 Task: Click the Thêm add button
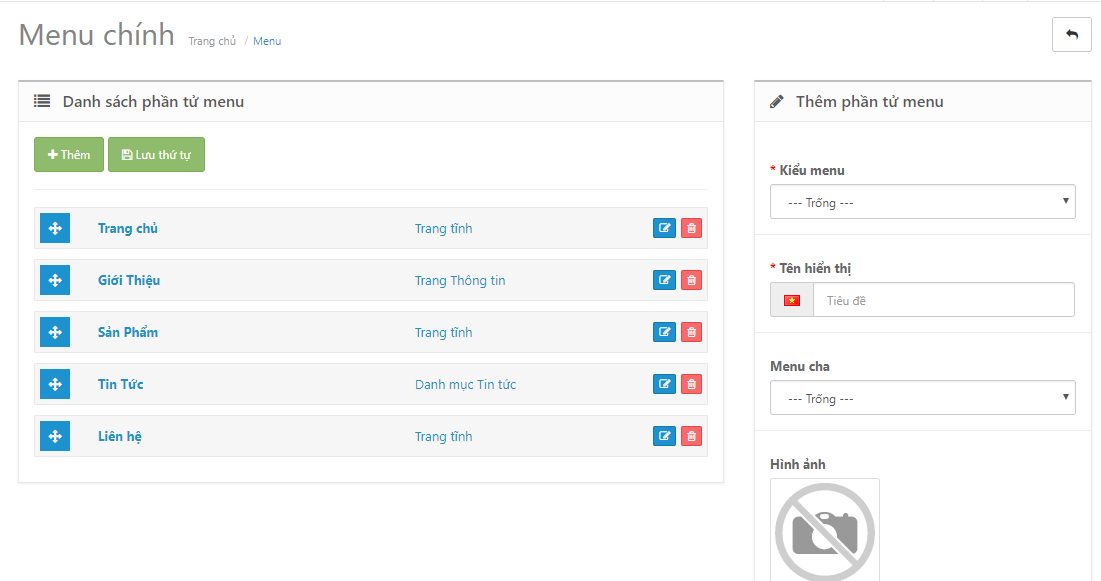tap(69, 155)
